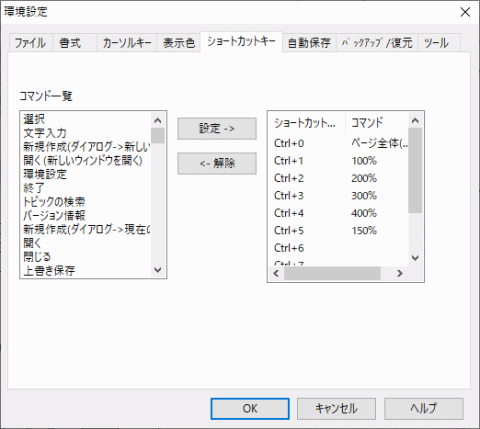
Task: Select 環境設定 in the command list
Action: point(86,174)
